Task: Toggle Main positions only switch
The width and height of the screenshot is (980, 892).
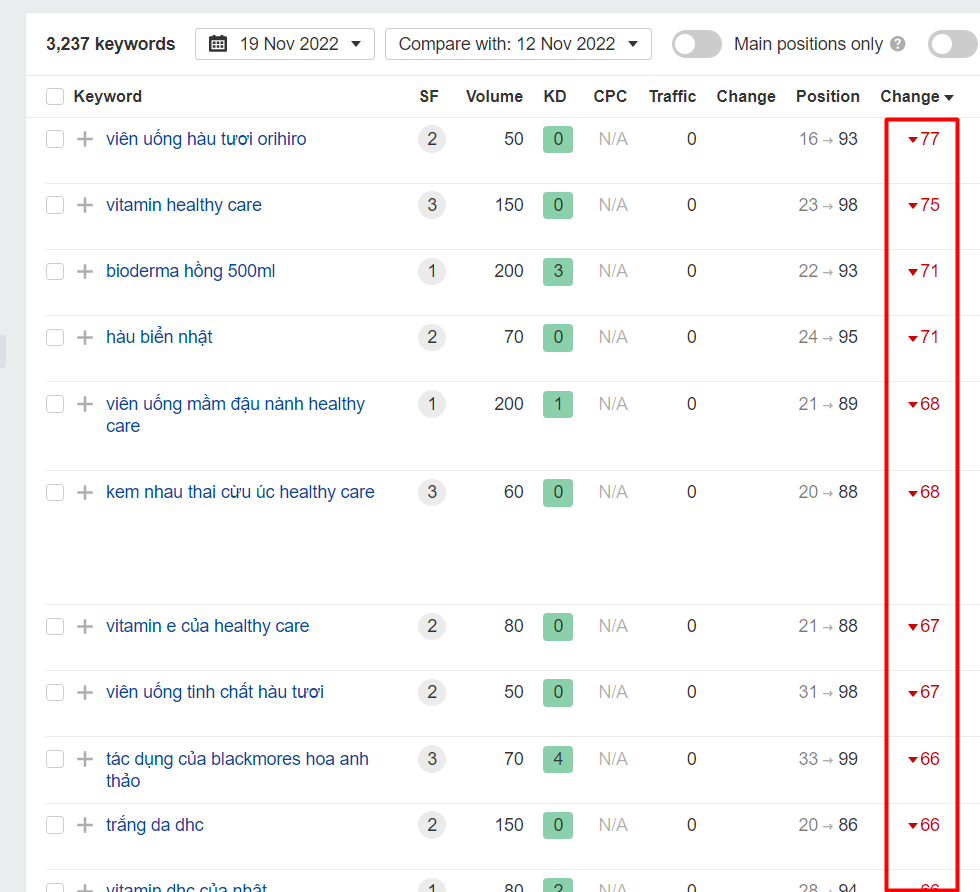Action: [x=696, y=44]
